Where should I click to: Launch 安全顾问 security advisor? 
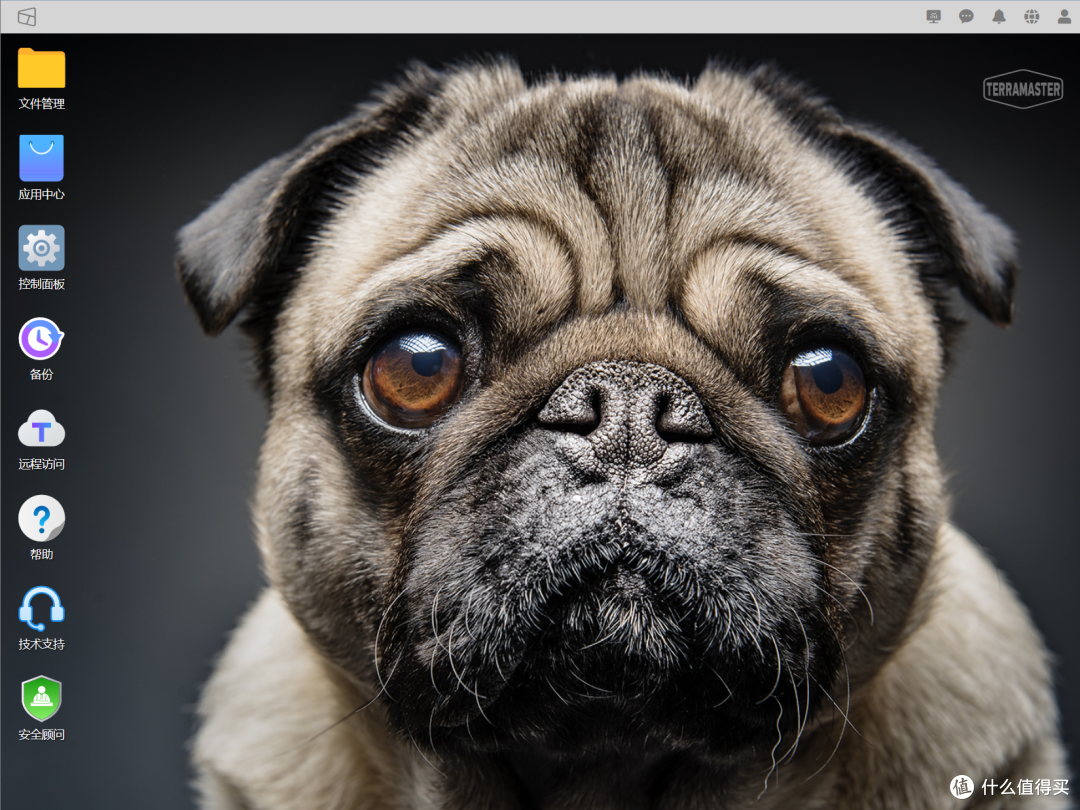coord(41,698)
